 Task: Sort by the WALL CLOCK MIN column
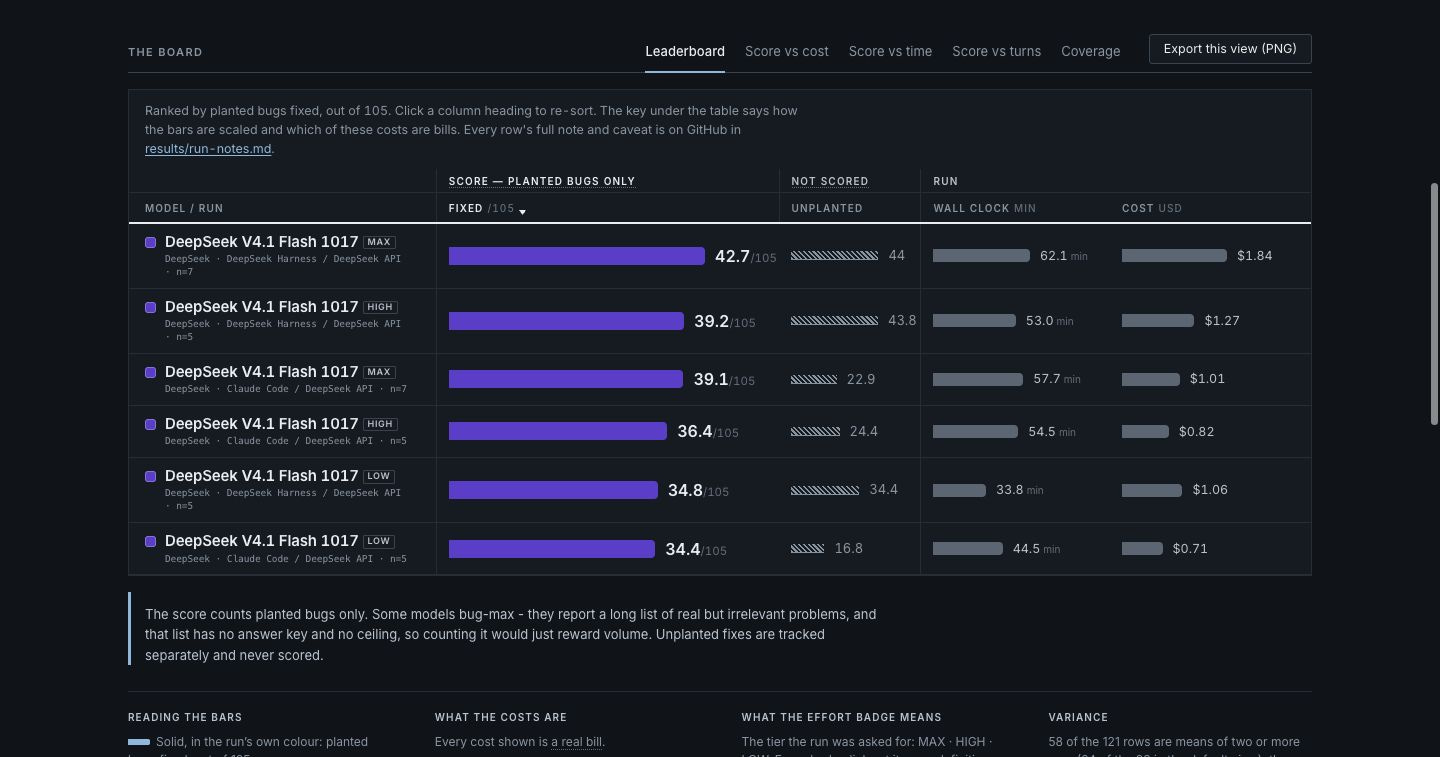(x=984, y=208)
